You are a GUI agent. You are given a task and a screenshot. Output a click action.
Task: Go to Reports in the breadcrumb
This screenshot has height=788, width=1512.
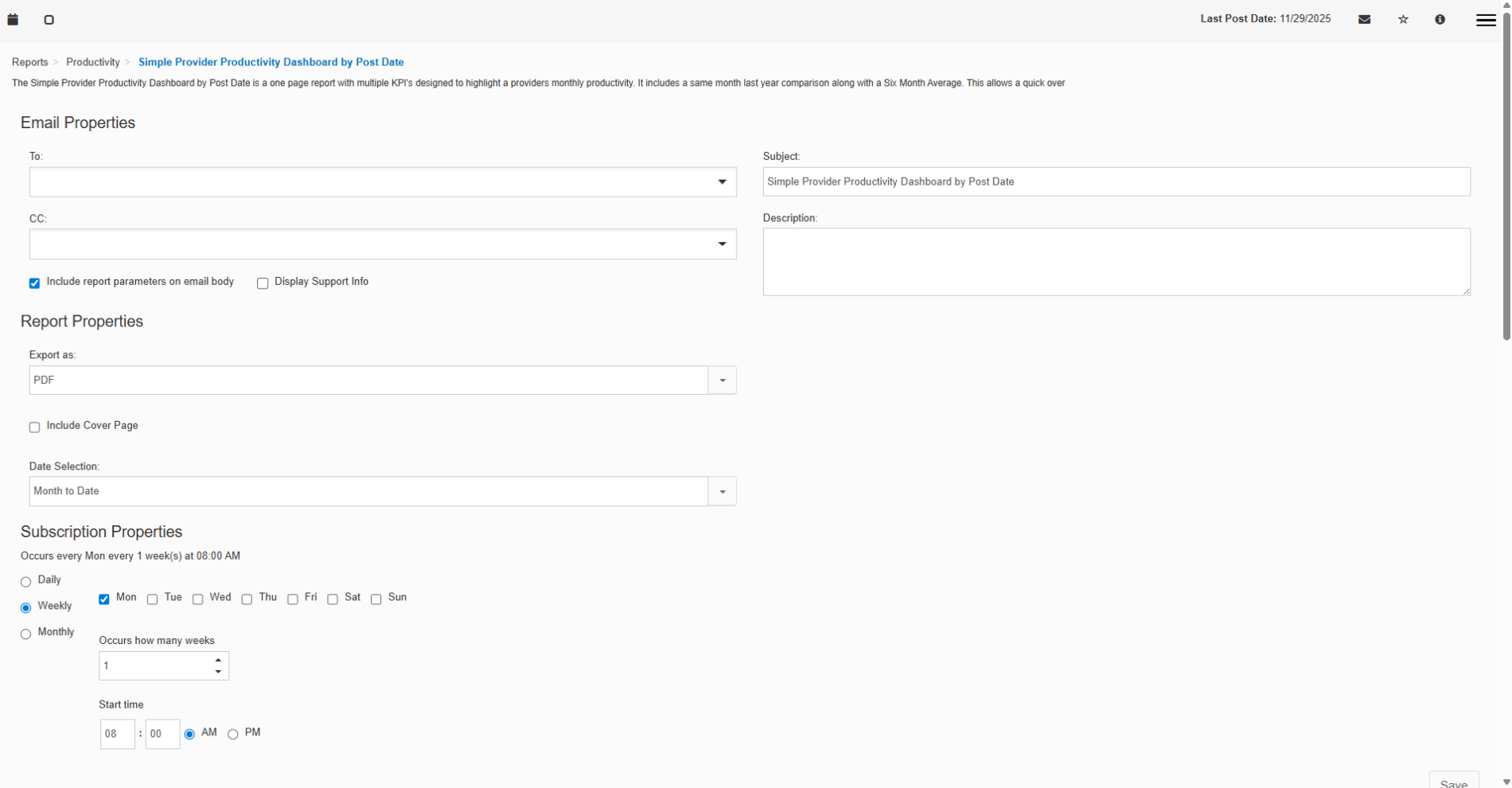coord(30,62)
